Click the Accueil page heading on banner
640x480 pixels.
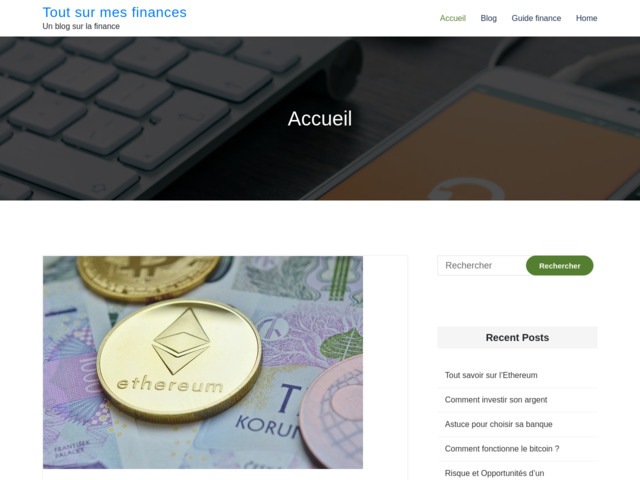click(320, 119)
